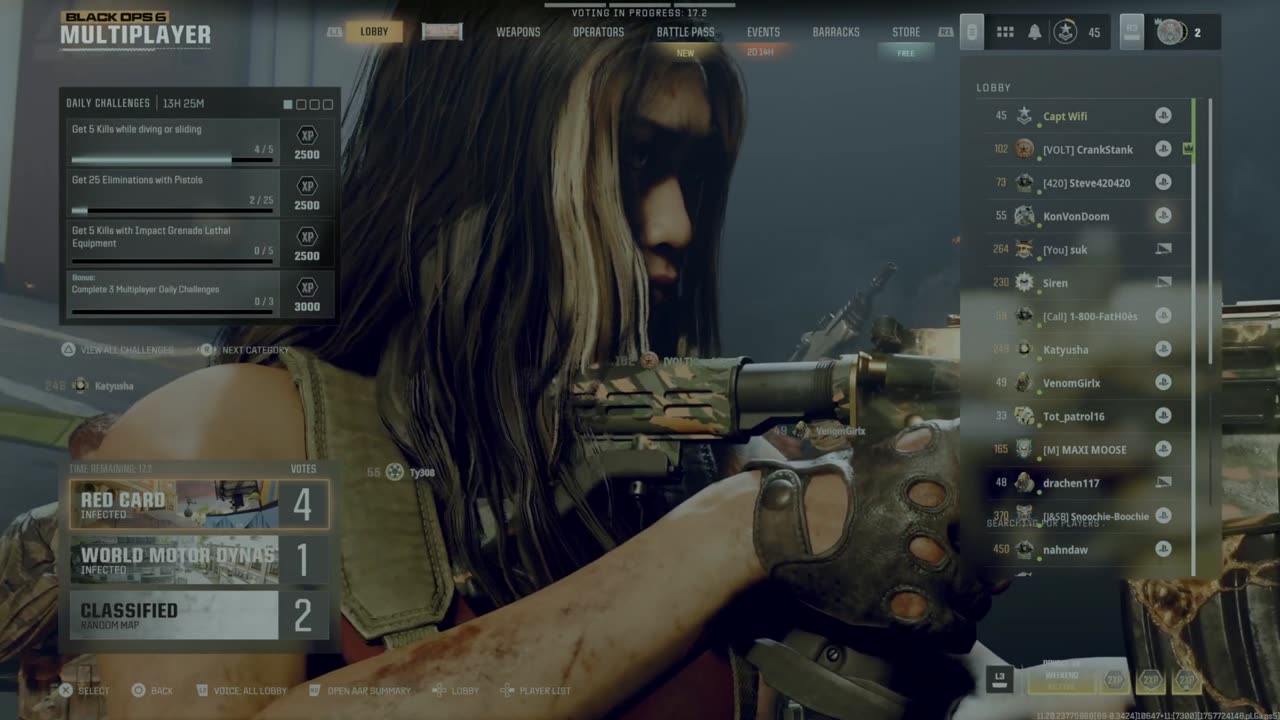The image size is (1280, 720).
Task: Select player drachen117 in lobby list
Action: tap(1086, 482)
